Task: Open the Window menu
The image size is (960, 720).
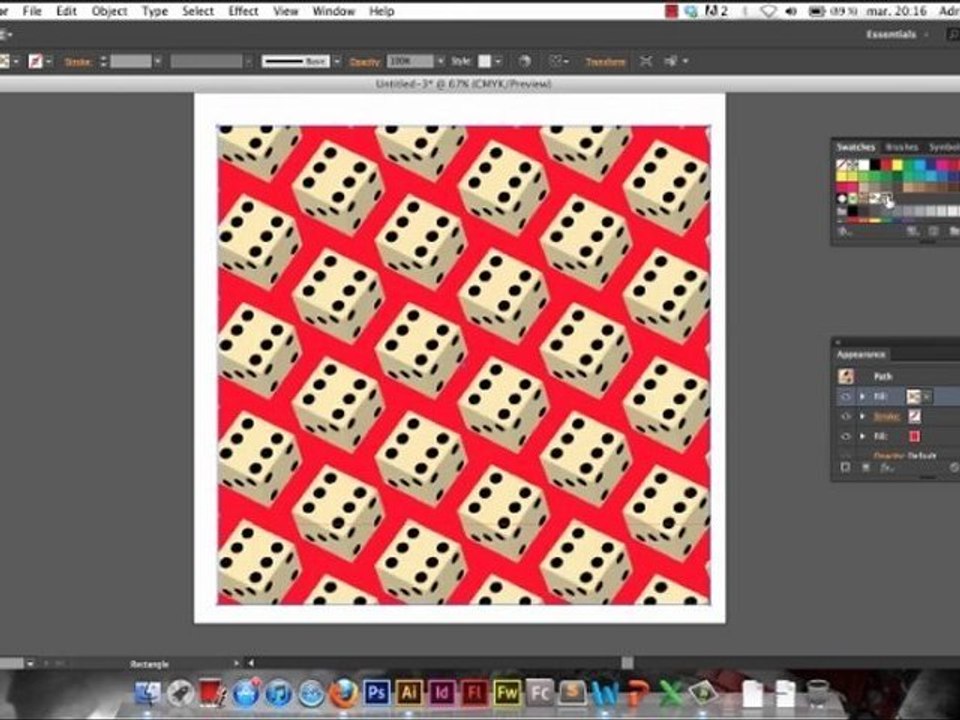Action: 333,11
